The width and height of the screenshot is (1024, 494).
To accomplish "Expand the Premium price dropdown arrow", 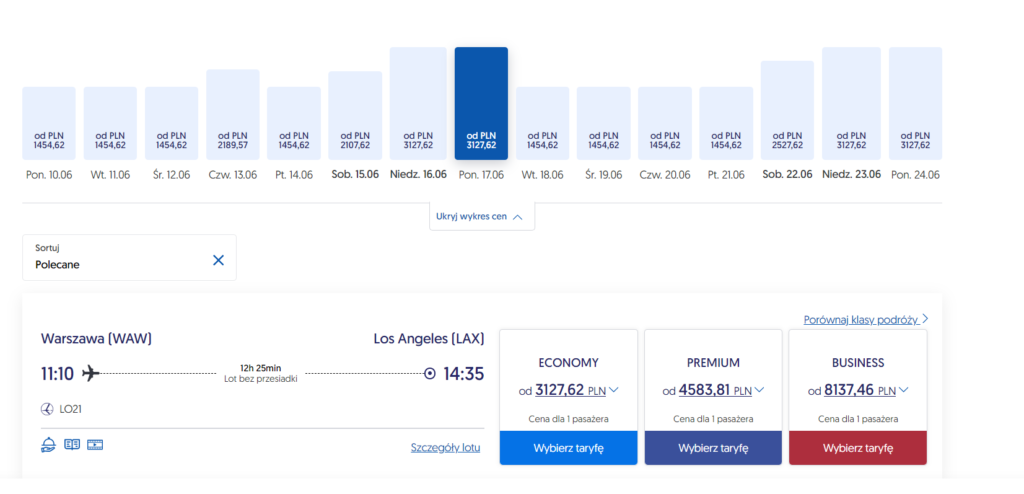I will pyautogui.click(x=760, y=390).
